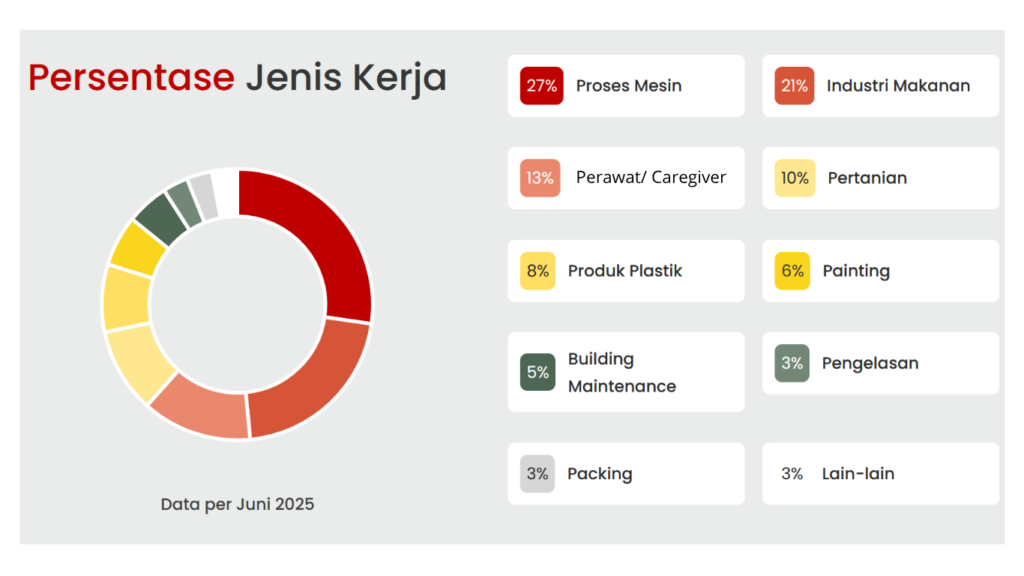Select the dark green donut chart segment

click(158, 216)
